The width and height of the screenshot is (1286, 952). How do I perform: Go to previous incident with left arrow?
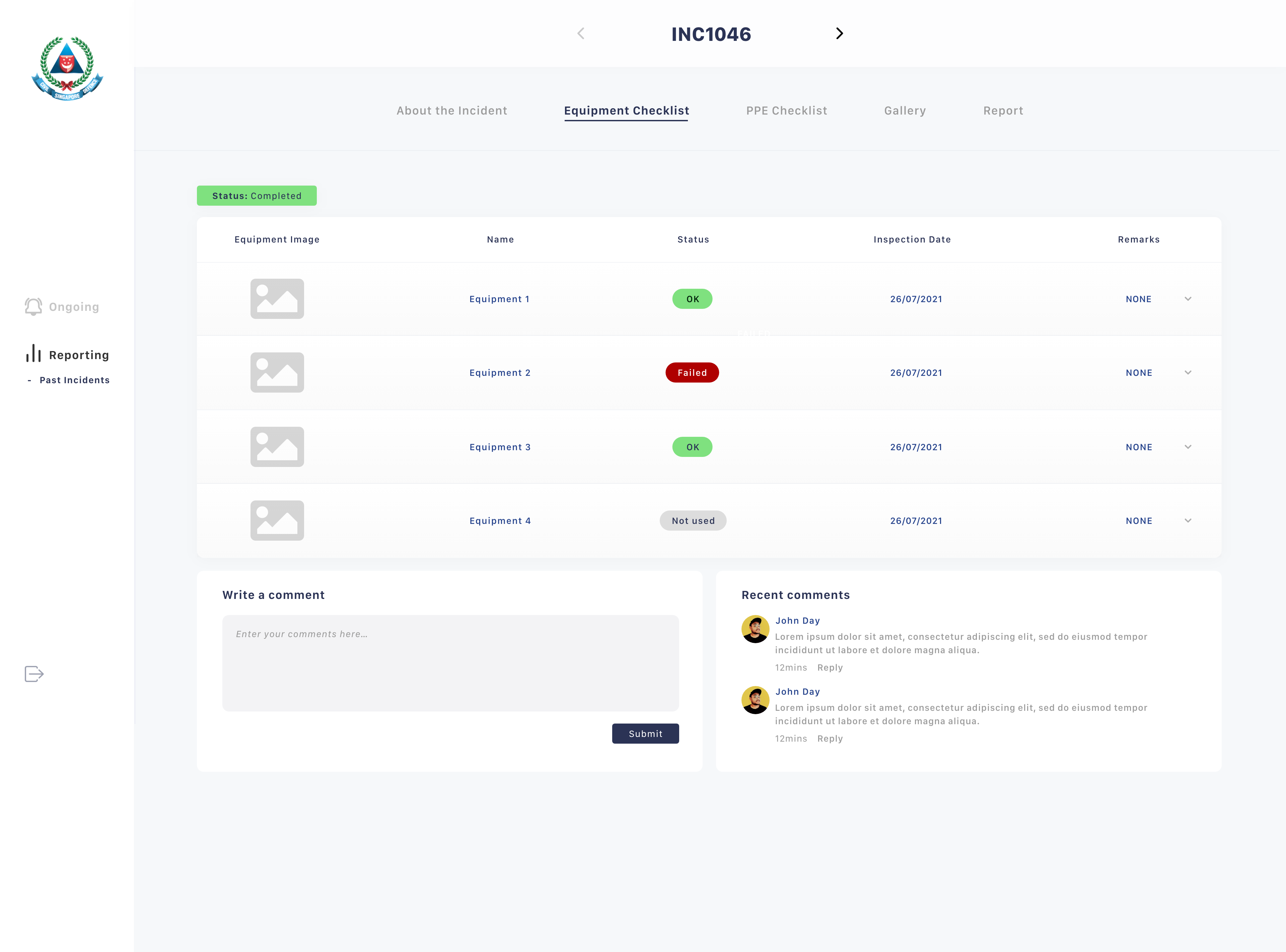pyautogui.click(x=581, y=33)
